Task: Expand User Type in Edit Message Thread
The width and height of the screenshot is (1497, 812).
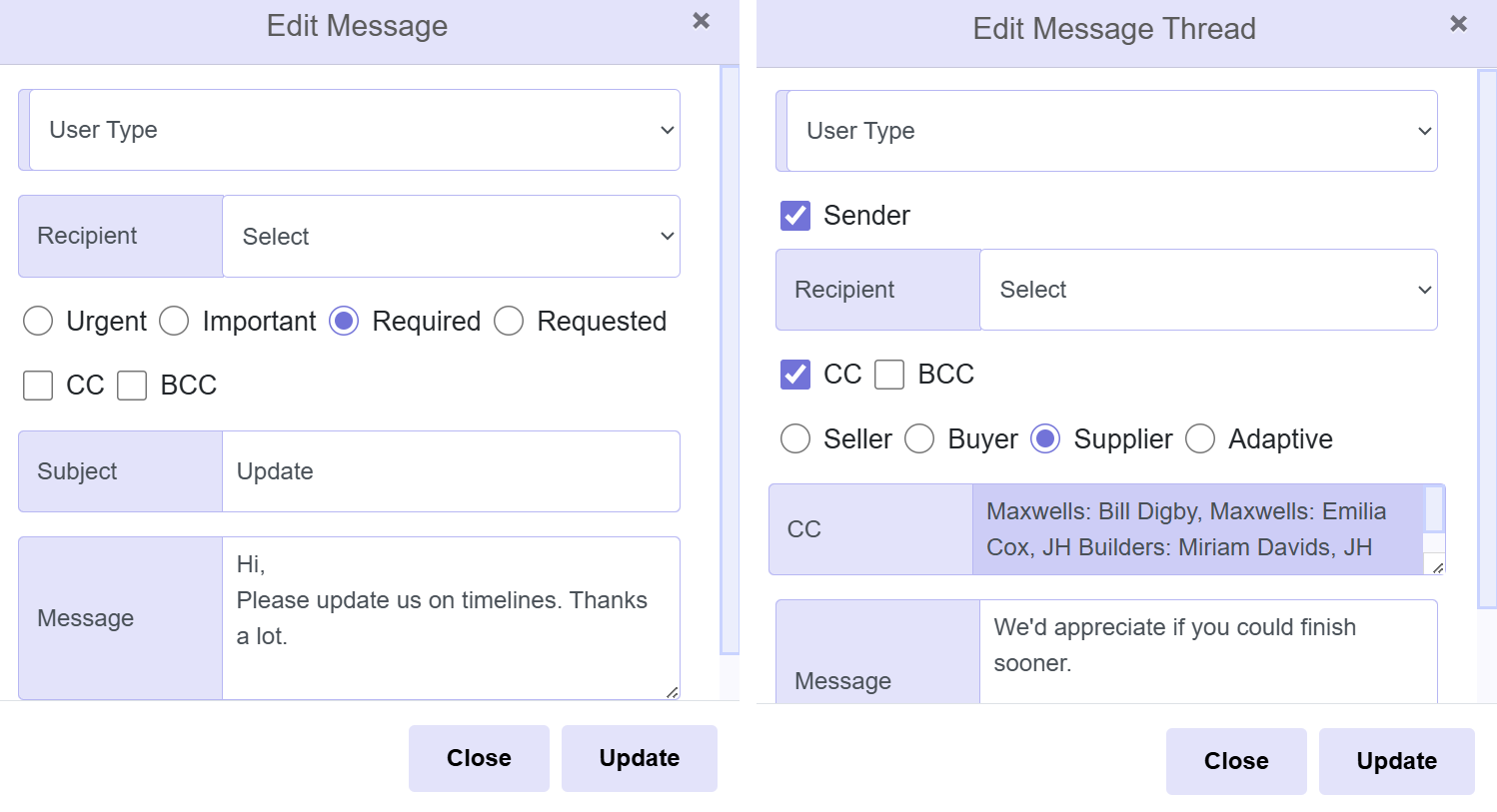Action: [x=1106, y=131]
